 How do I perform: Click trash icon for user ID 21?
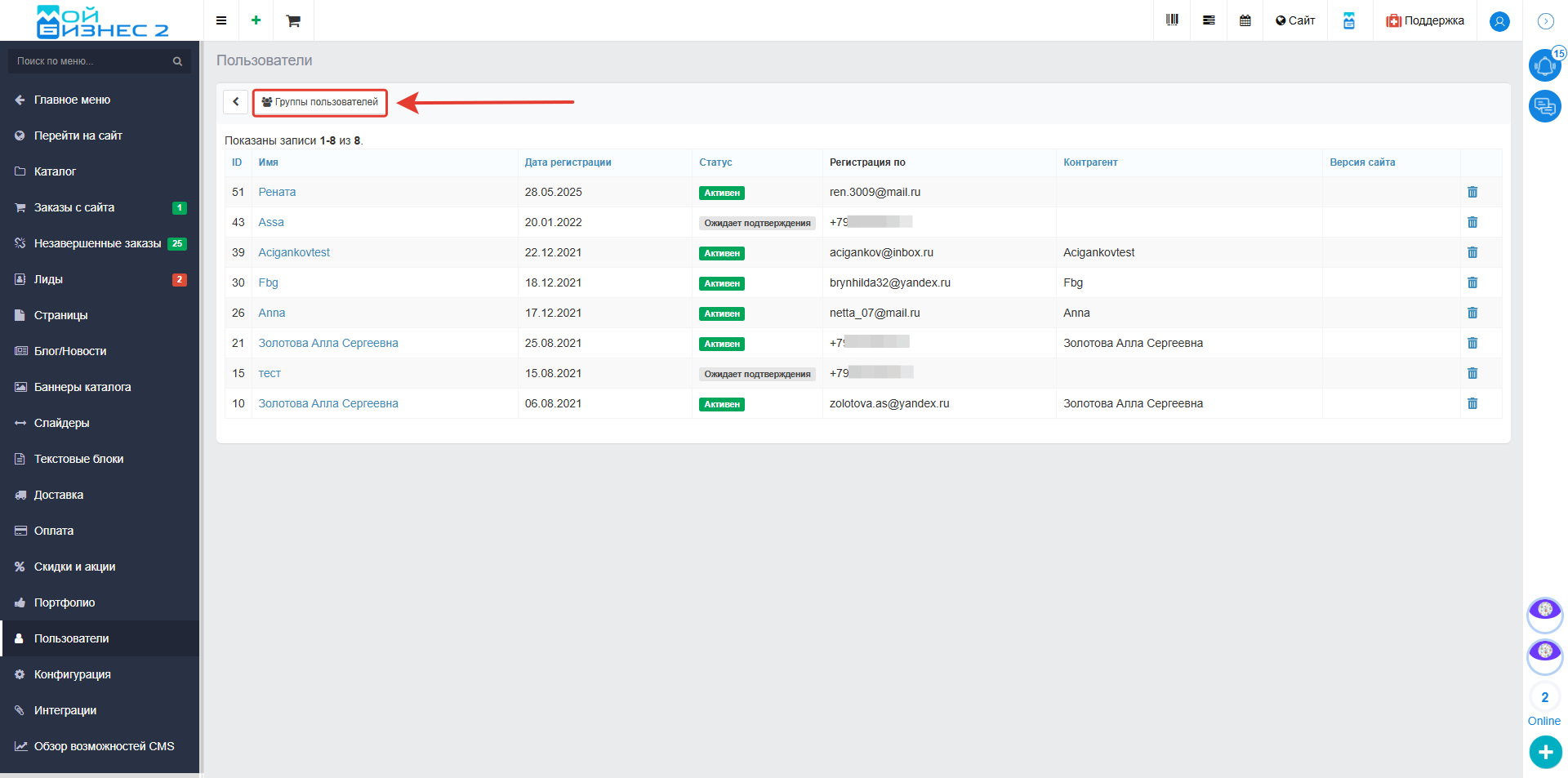pos(1472,343)
